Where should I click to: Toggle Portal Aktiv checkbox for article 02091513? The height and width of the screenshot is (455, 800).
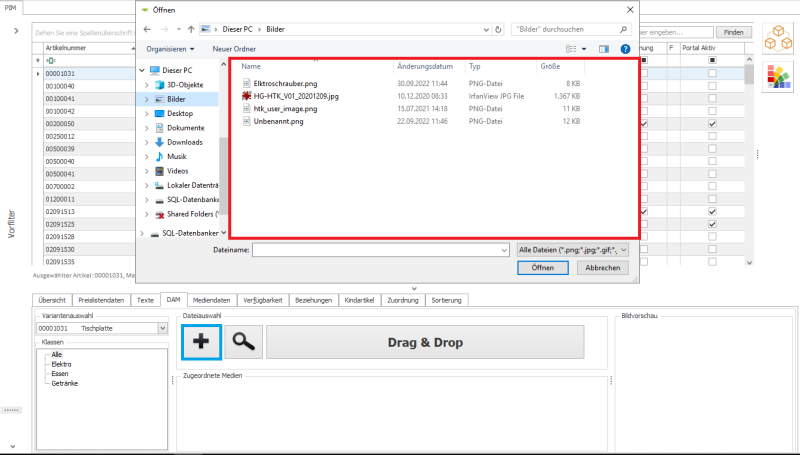pos(712,212)
